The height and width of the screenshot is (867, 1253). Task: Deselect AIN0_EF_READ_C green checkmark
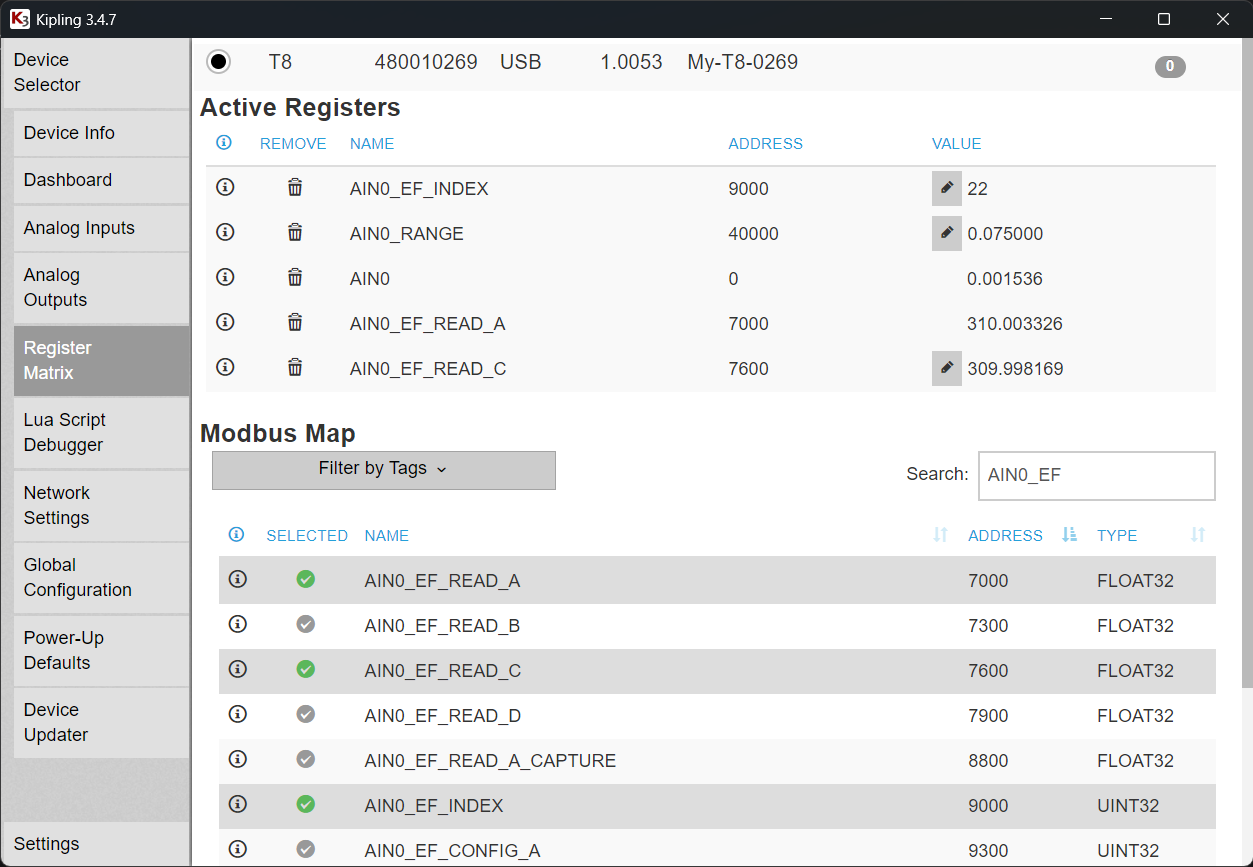306,669
